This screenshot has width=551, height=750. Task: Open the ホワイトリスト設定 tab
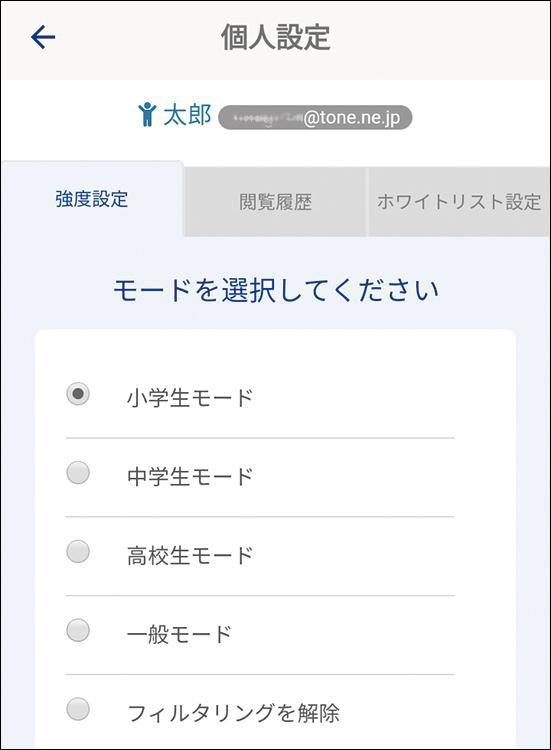pos(459,202)
